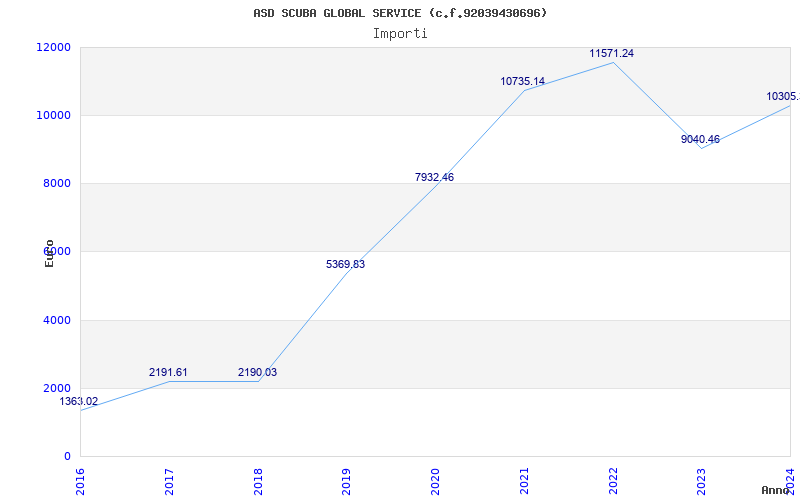Image resolution: width=800 pixels, height=500 pixels.
Task: Click the 2017 x-axis label
Action: point(169,481)
